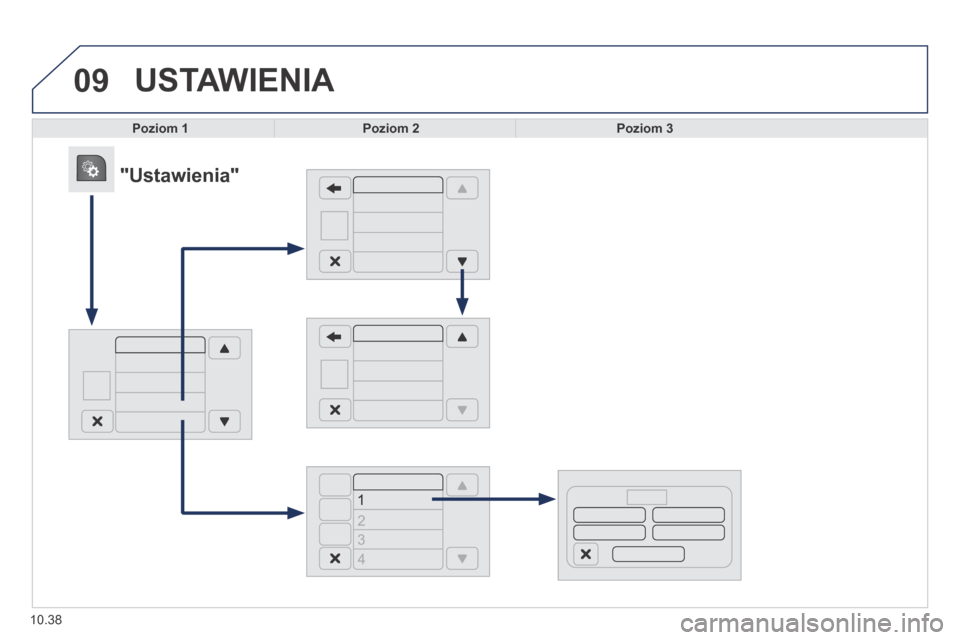Click the blank square under the back arrow in the middle Poziom 2 panel

334,374
